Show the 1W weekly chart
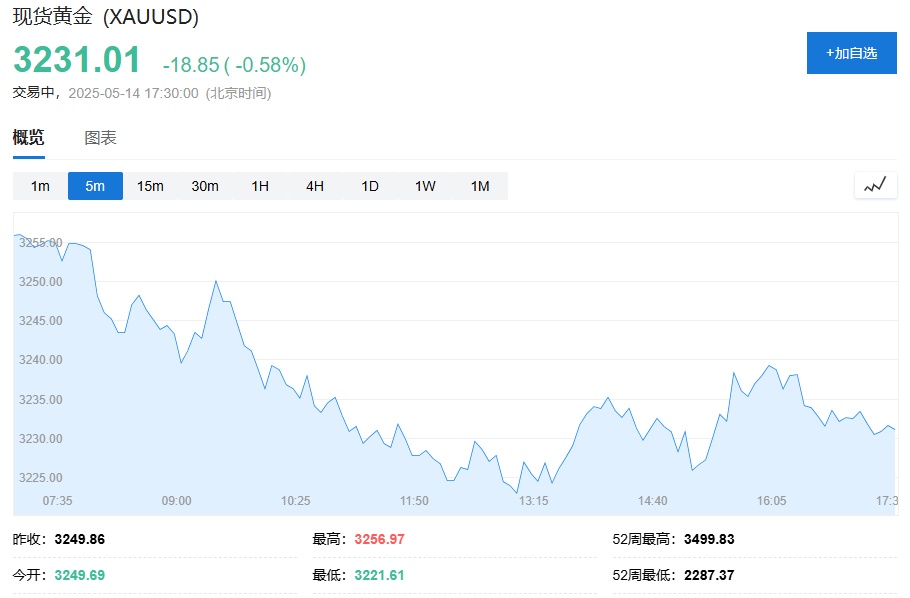The width and height of the screenshot is (910, 598). pos(425,186)
